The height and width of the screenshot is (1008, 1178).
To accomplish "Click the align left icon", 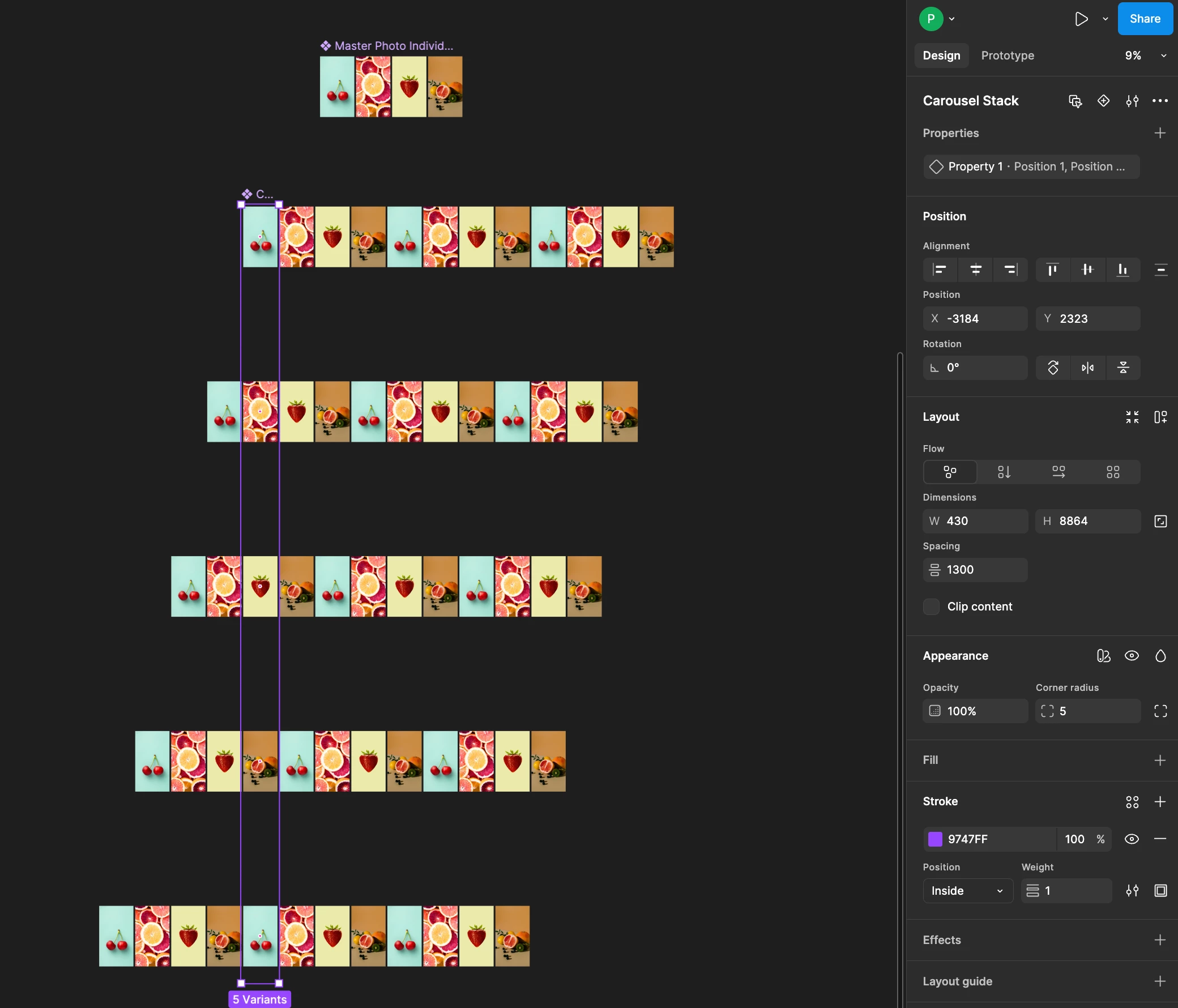I will [940, 270].
